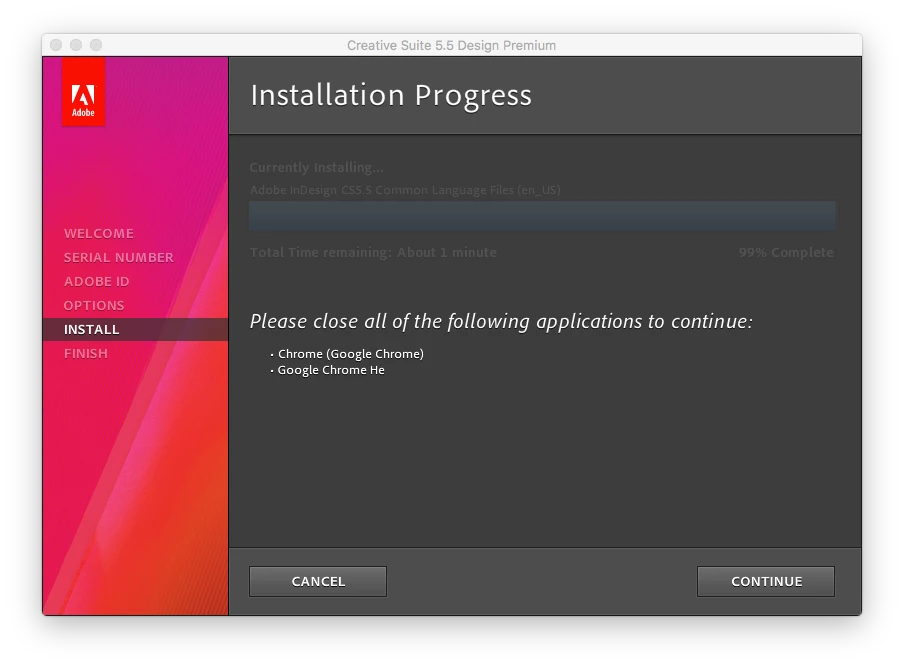Click the red close window button
The width and height of the screenshot is (904, 666).
click(x=56, y=45)
